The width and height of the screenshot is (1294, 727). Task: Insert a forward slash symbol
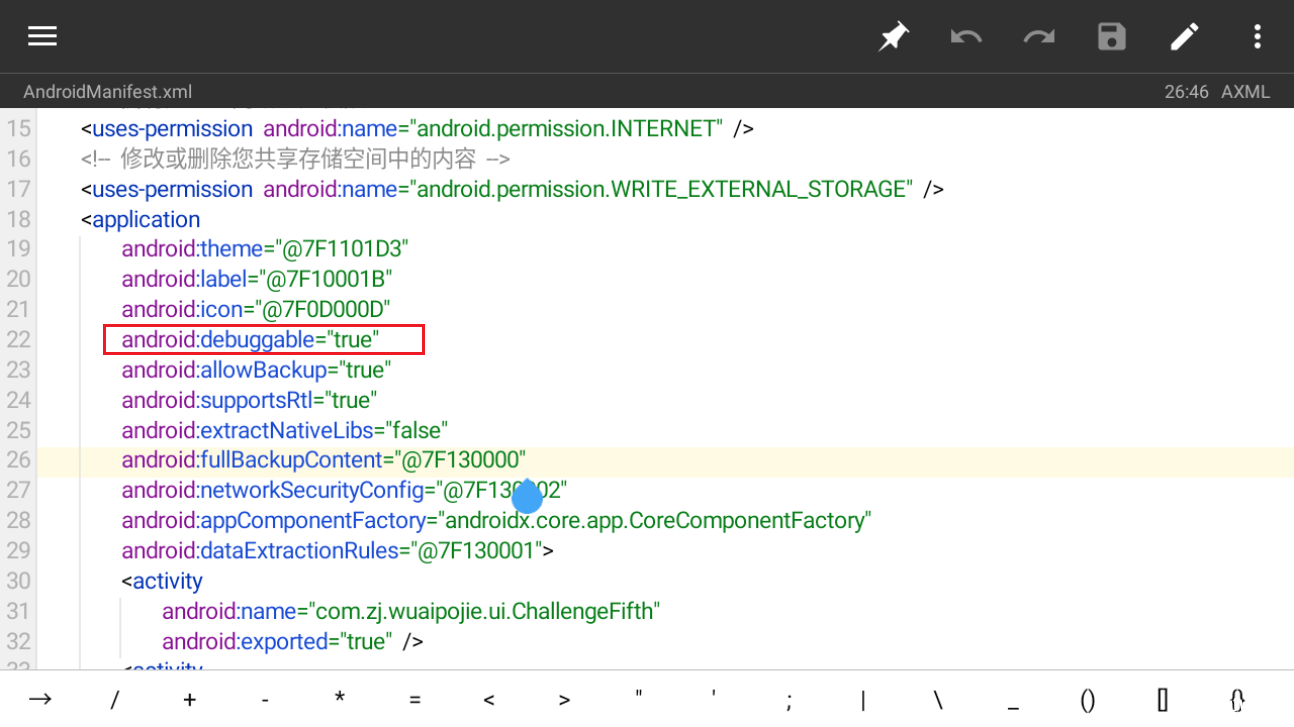click(115, 700)
